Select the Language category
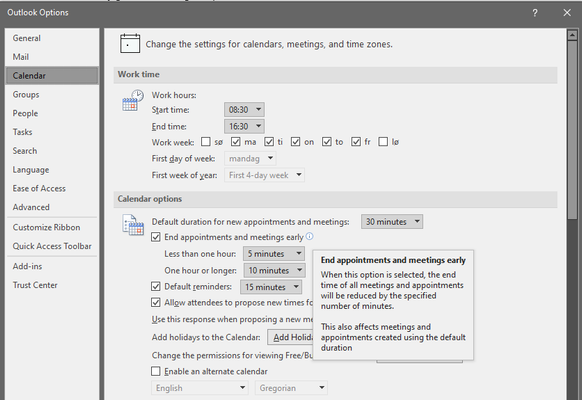 pyautogui.click(x=52, y=170)
